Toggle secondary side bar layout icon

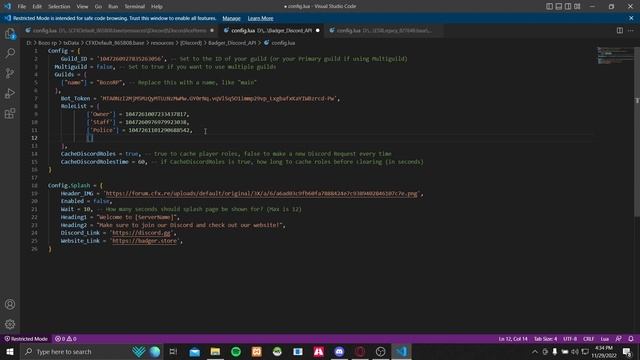(x=568, y=6)
